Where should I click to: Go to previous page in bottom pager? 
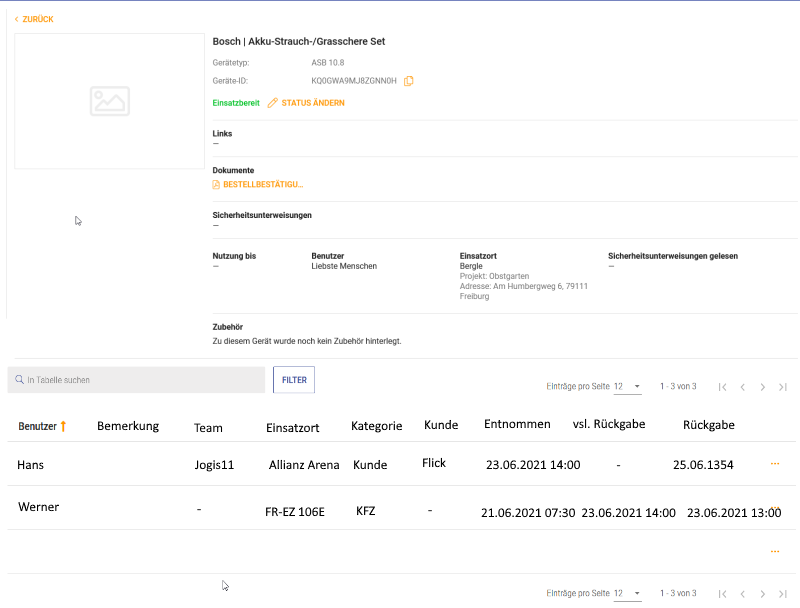point(743,594)
